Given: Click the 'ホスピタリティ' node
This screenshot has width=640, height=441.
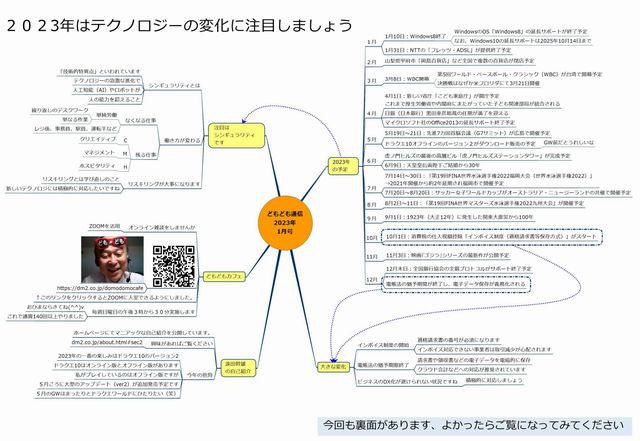Looking at the screenshot, I should (x=97, y=166).
